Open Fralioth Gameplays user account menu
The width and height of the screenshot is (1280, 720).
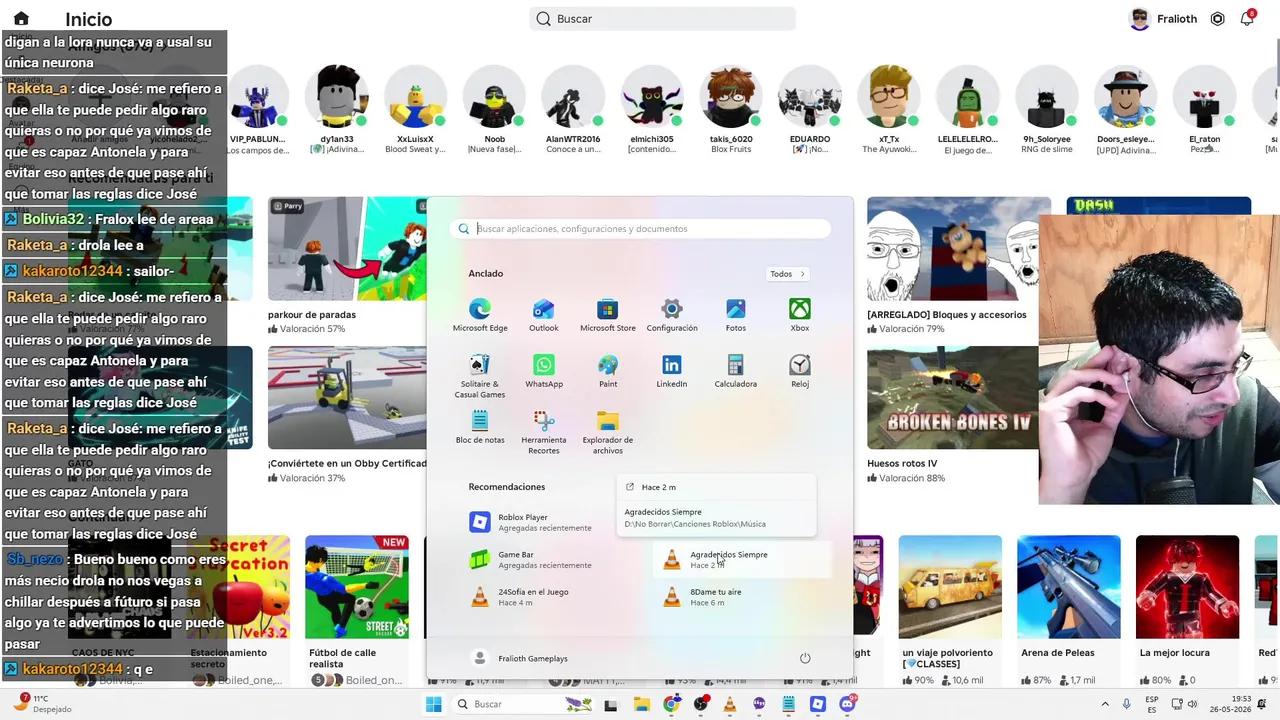[x=520, y=658]
